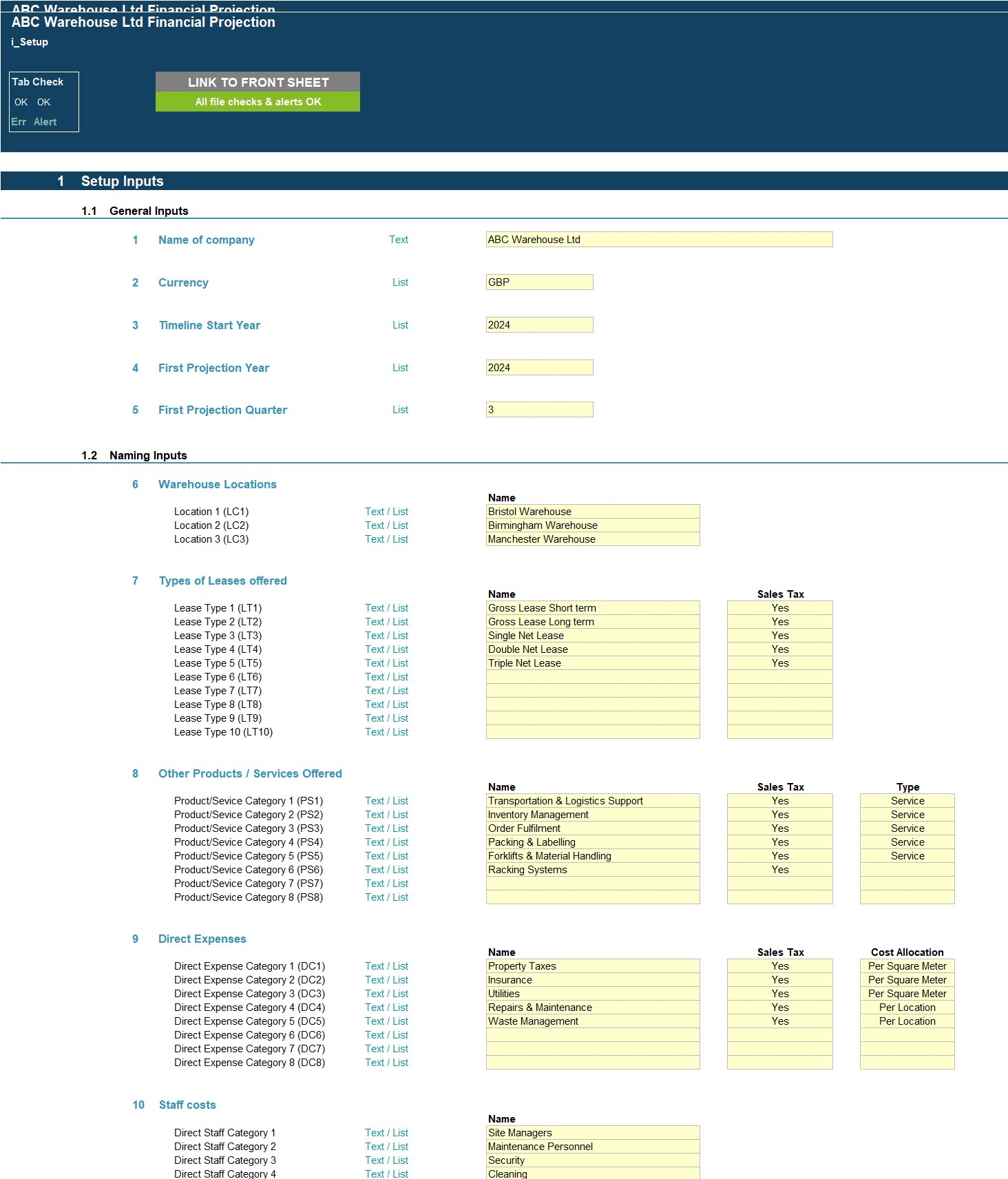Select the Maintenance Personnel name cell
This screenshot has width=1008, height=1179.
point(593,1147)
